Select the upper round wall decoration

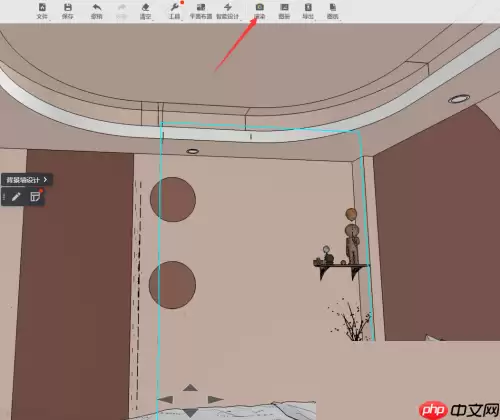coord(173,199)
